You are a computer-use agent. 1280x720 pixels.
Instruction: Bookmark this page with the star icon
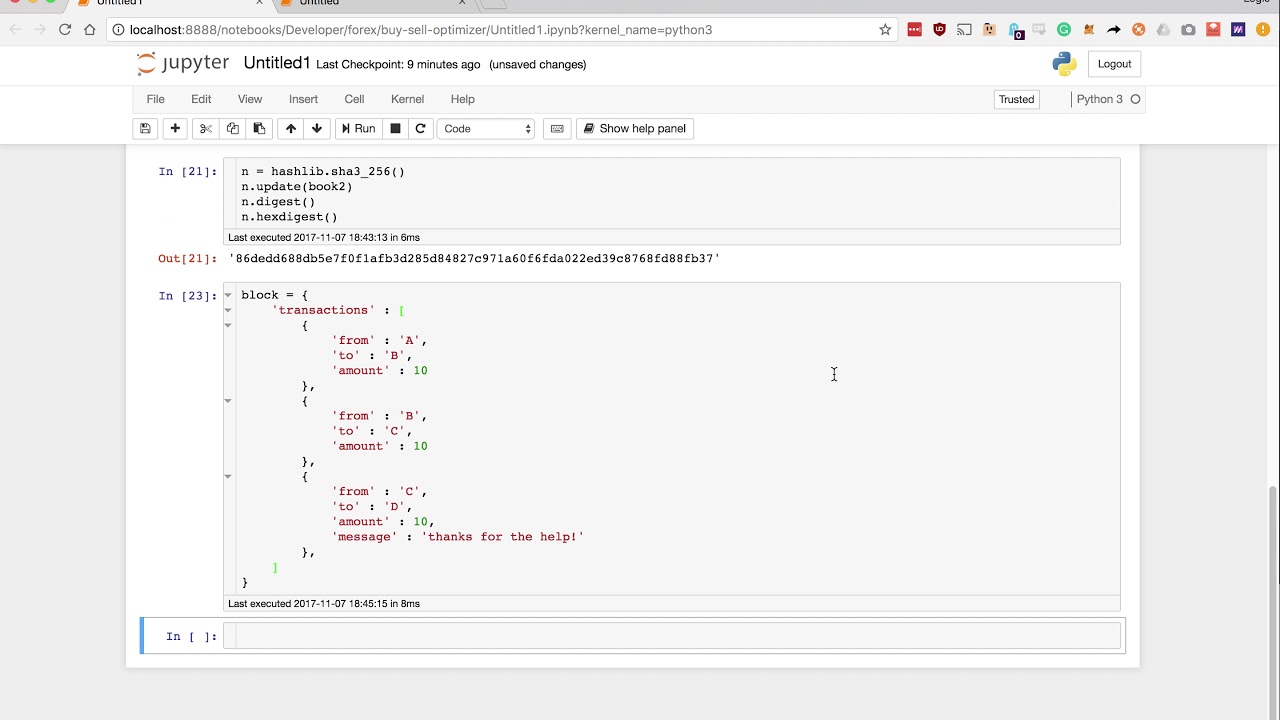(885, 30)
